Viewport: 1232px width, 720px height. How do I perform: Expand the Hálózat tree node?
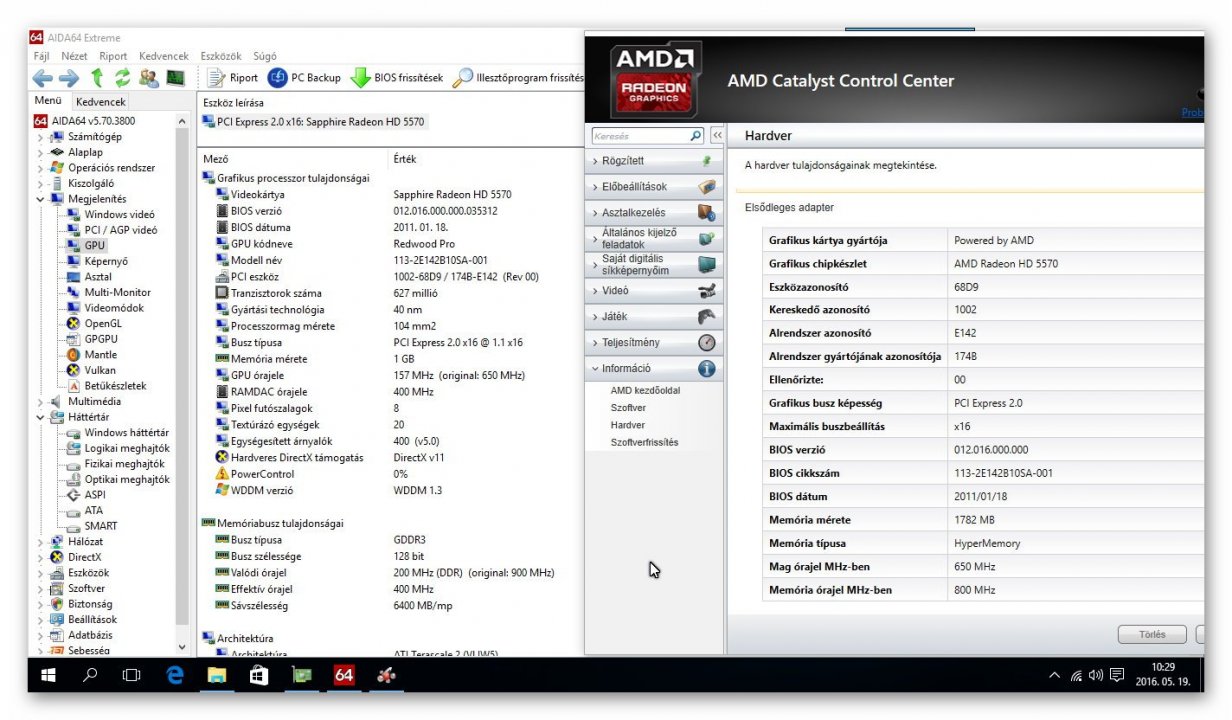pyautogui.click(x=41, y=541)
